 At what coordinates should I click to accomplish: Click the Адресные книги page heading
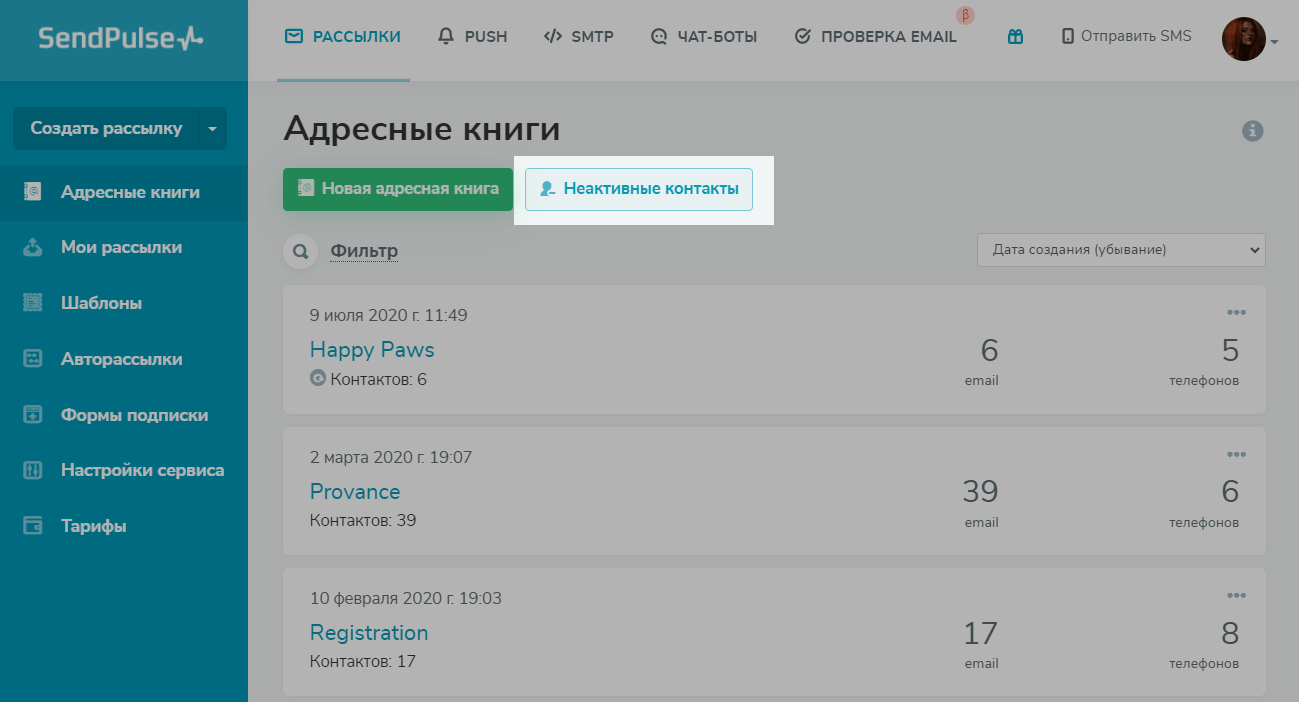point(421,129)
